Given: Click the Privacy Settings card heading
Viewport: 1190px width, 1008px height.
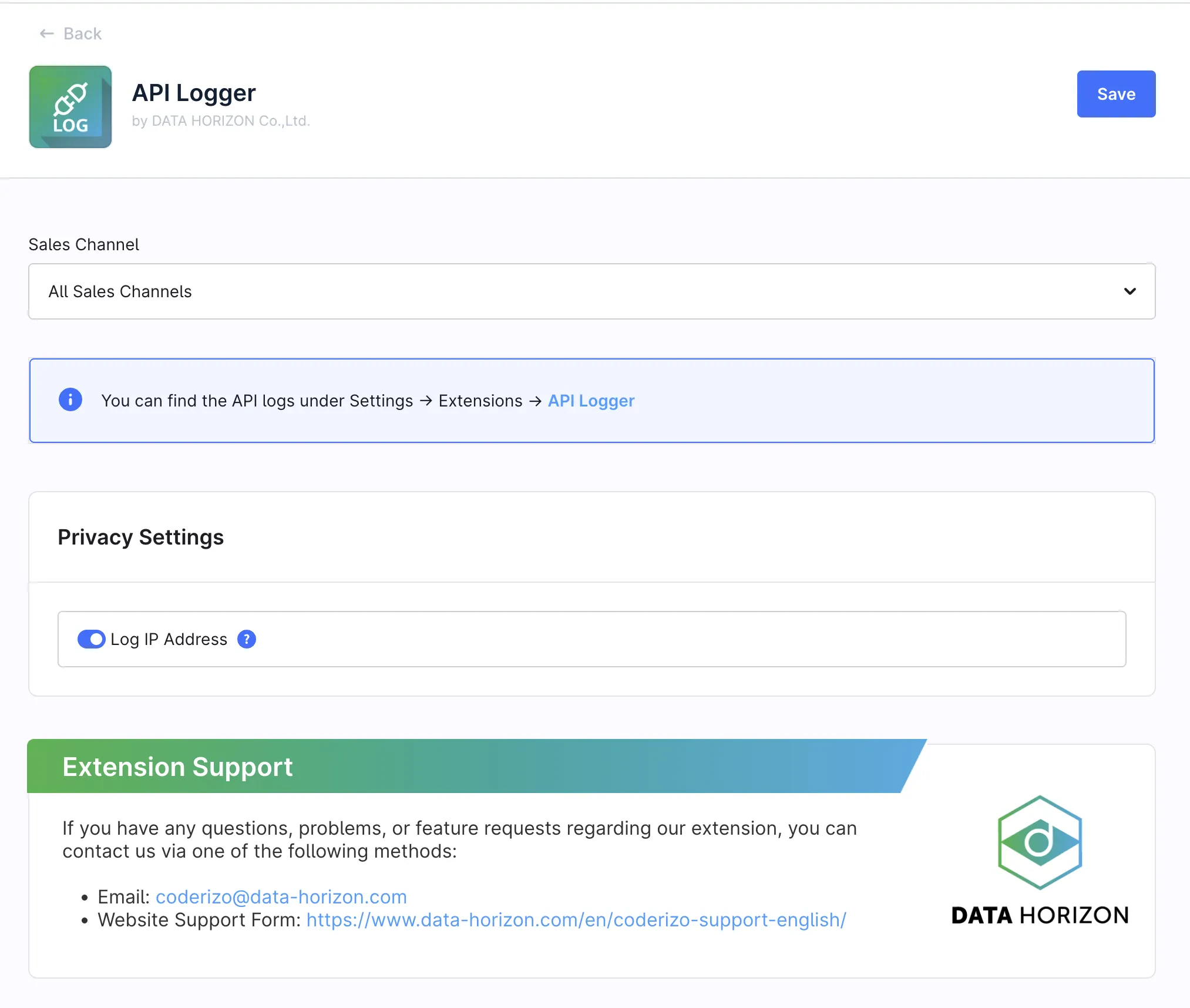Looking at the screenshot, I should [x=140, y=537].
